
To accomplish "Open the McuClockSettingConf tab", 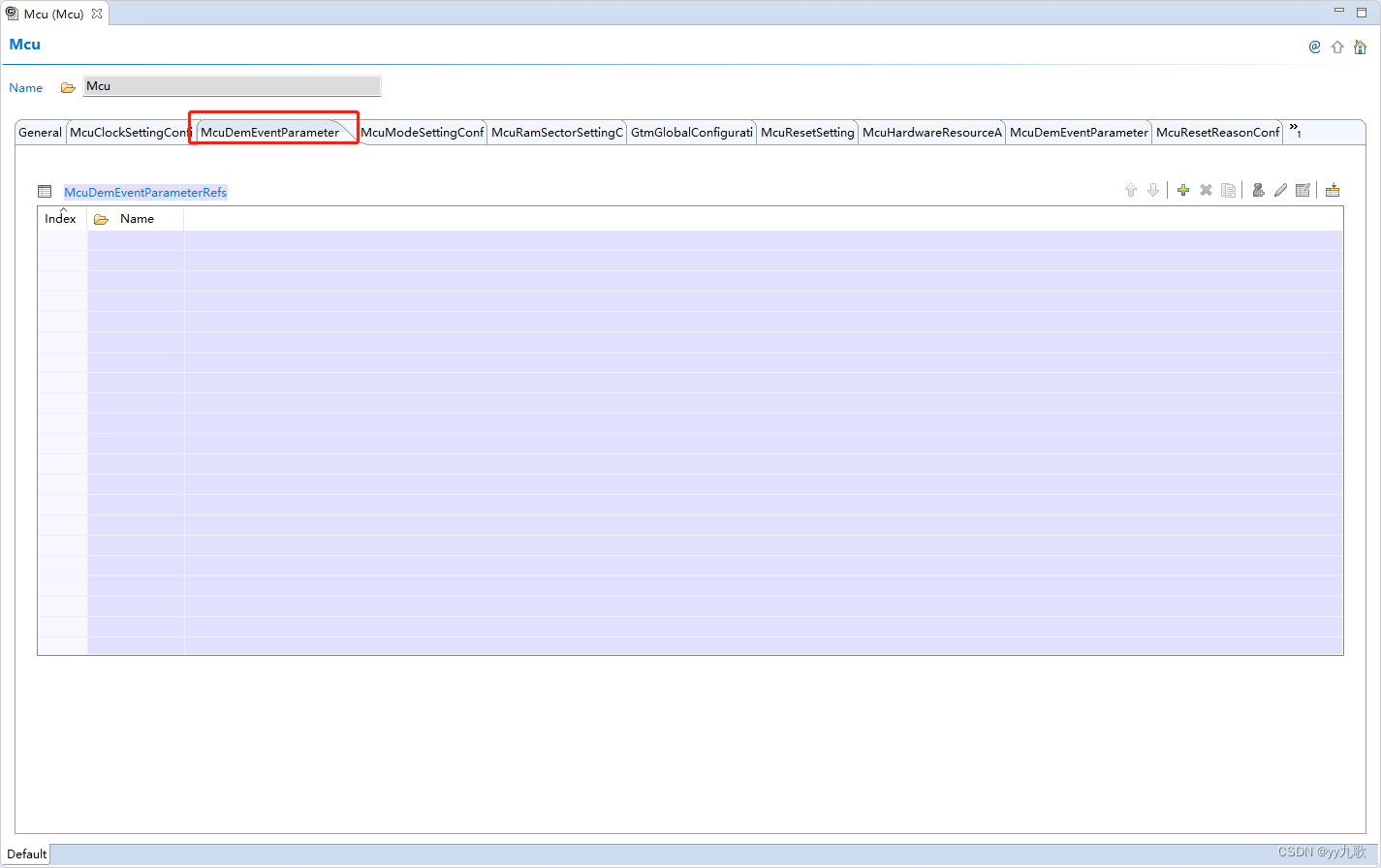I will tap(131, 133).
